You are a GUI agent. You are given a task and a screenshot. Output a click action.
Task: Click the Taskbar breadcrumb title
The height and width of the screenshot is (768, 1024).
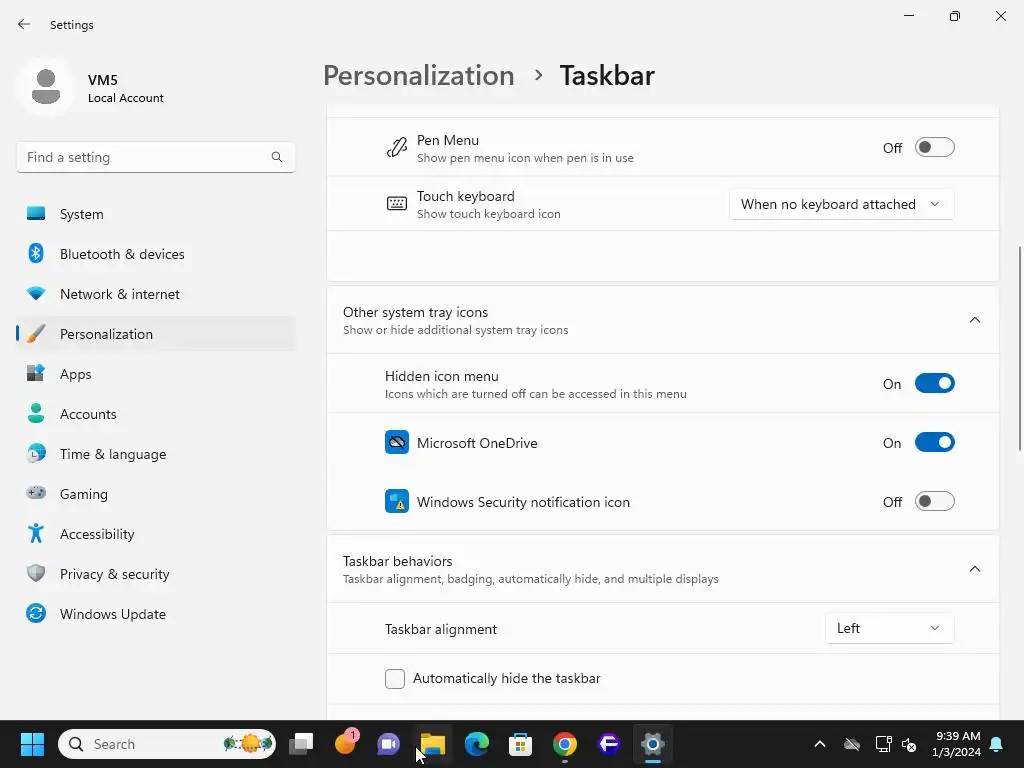click(607, 76)
